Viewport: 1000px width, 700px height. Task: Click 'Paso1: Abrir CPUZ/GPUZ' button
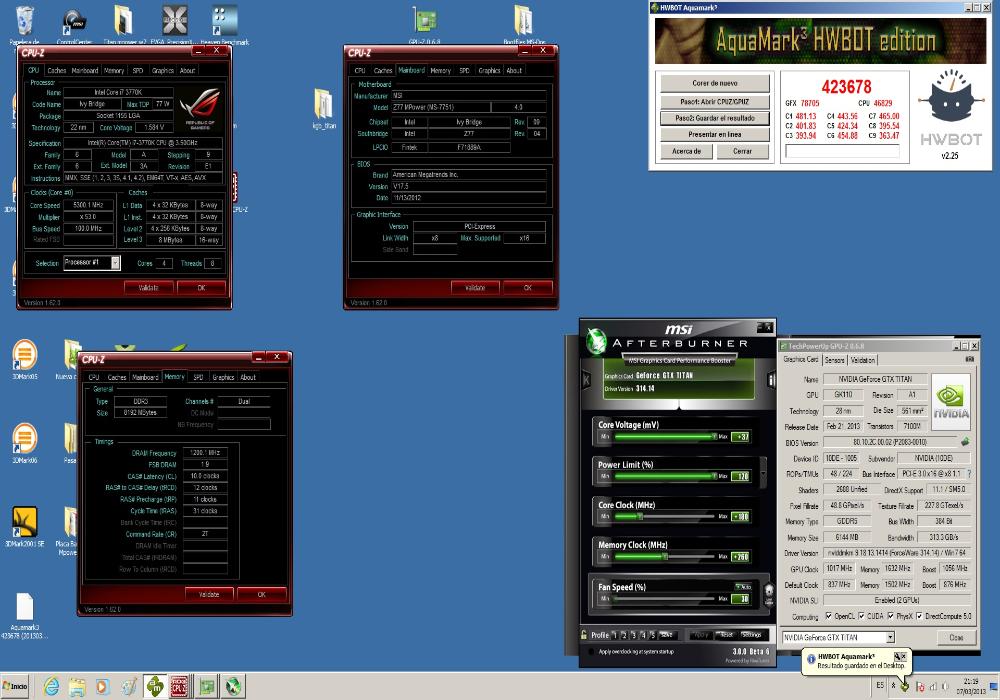point(715,101)
